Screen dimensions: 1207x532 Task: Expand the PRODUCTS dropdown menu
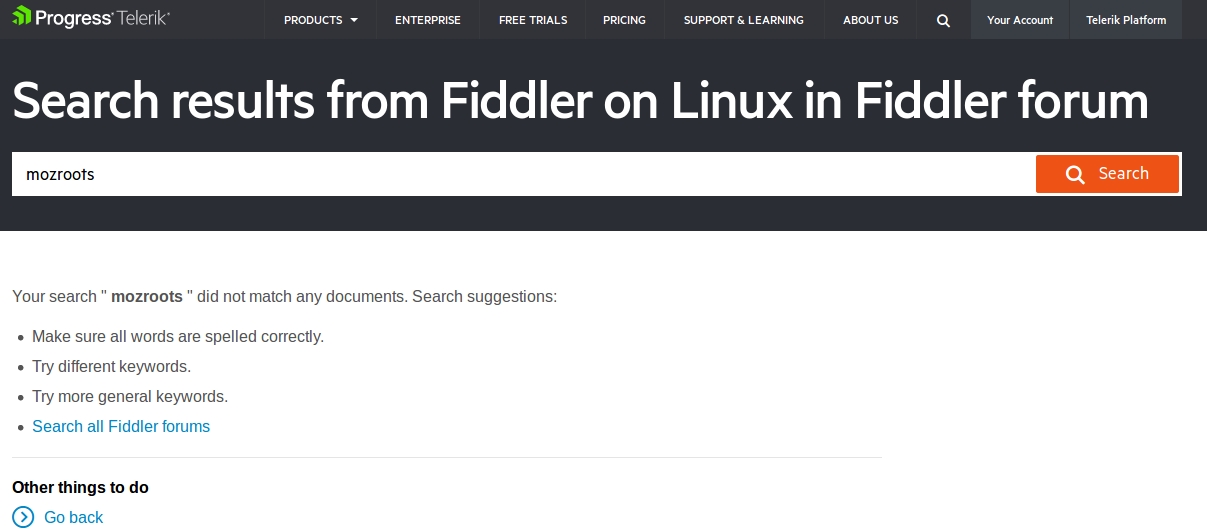pyautogui.click(x=320, y=20)
